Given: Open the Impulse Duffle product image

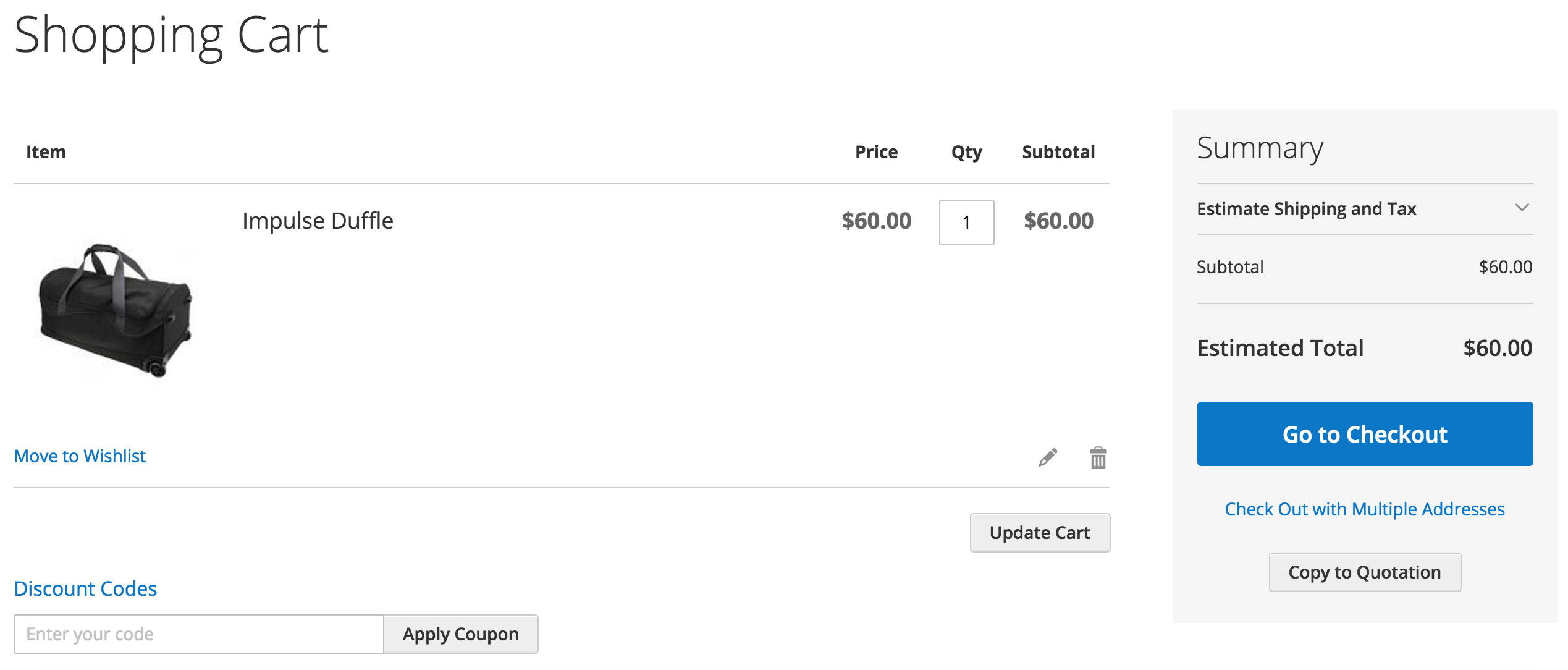Looking at the screenshot, I should coord(116,309).
